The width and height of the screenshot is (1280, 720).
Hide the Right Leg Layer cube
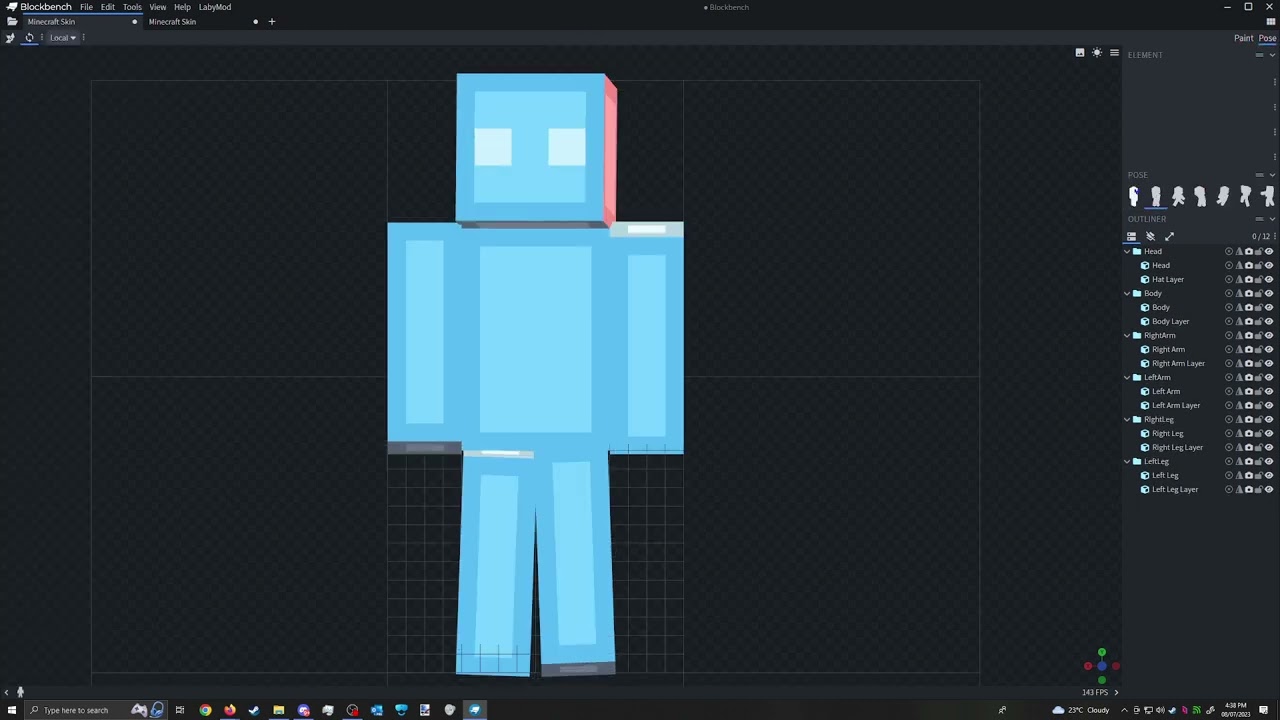coord(1269,448)
